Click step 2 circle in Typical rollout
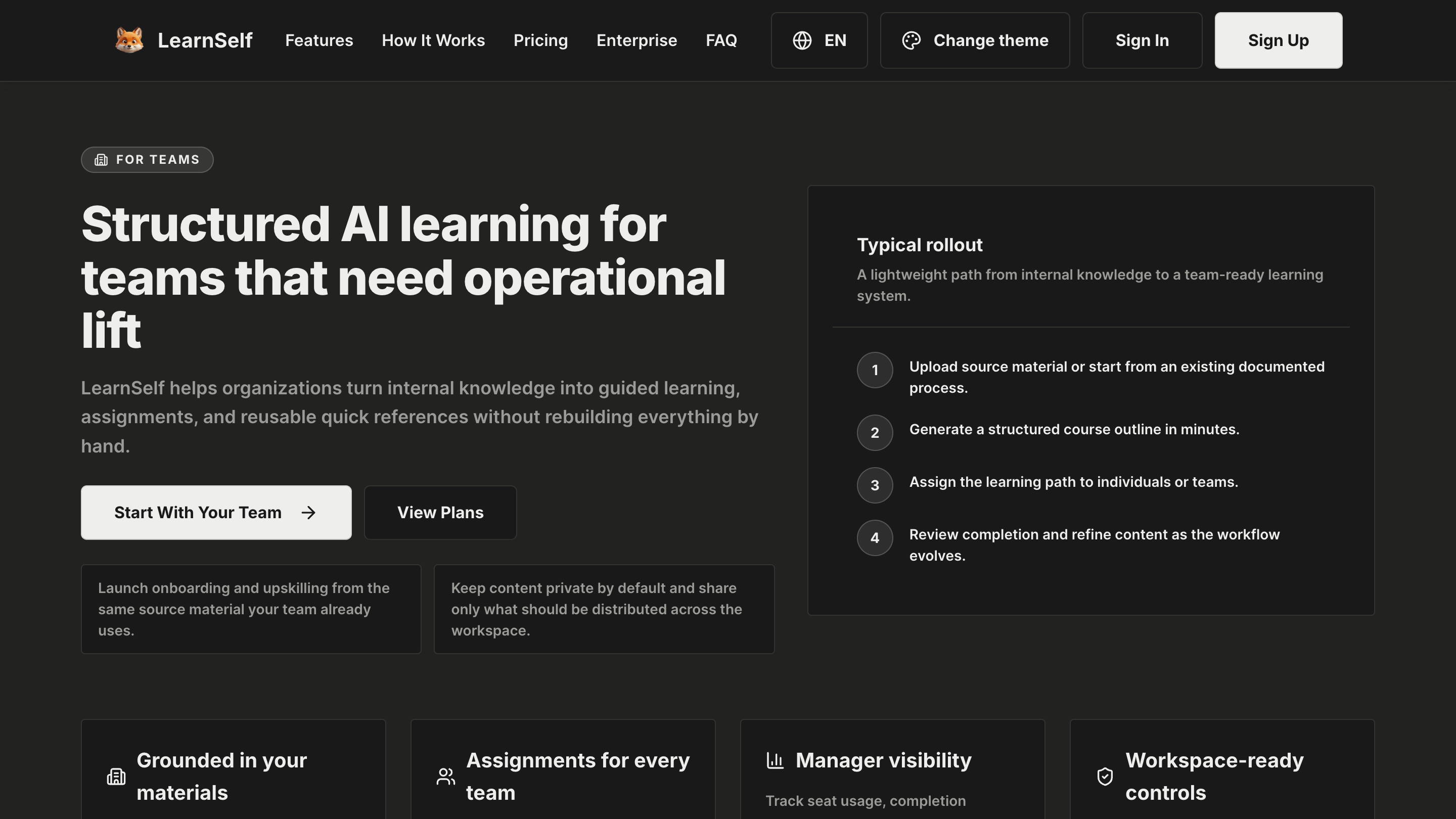 [x=875, y=433]
